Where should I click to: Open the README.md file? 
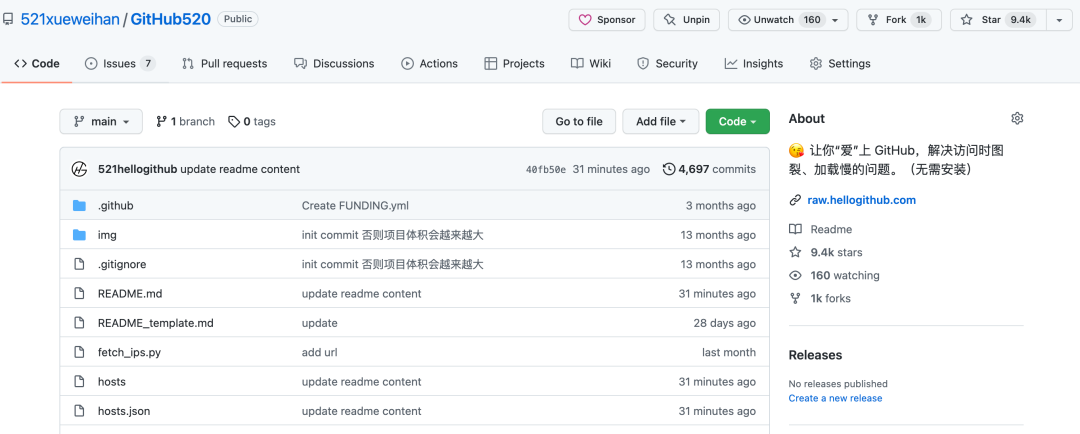pyautogui.click(x=130, y=294)
